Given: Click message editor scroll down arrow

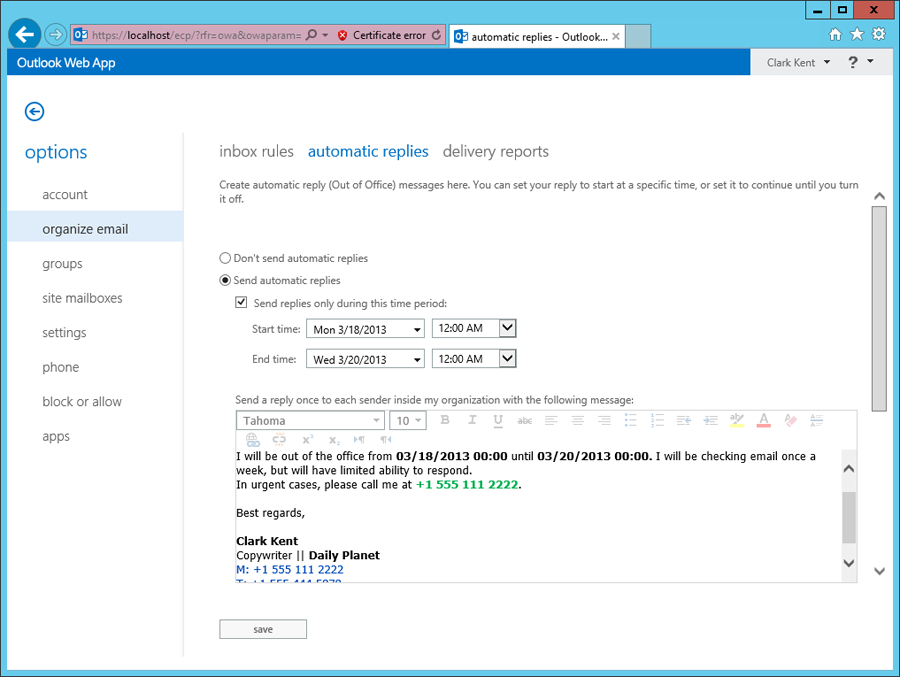Looking at the screenshot, I should click(x=849, y=563).
